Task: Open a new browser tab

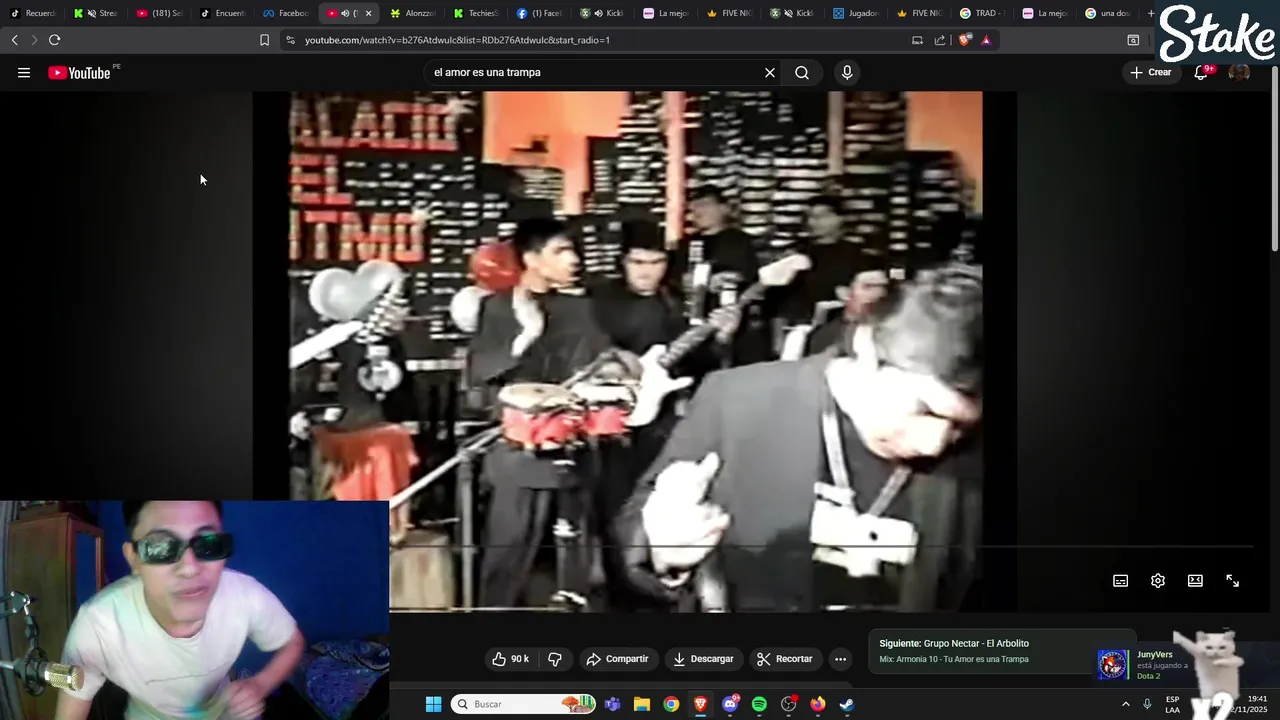Action: pyautogui.click(x=1151, y=14)
